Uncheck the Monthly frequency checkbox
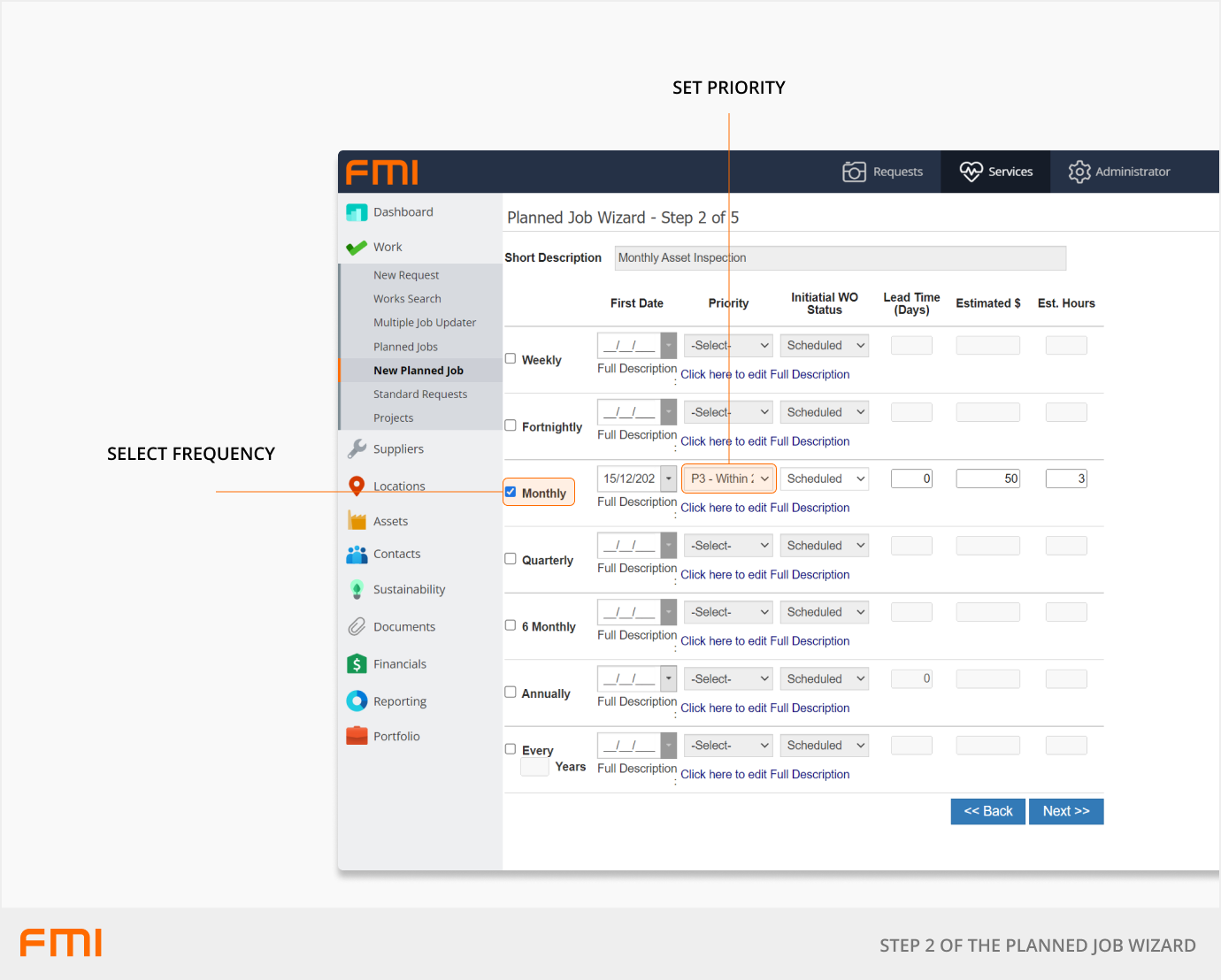 pos(511,492)
